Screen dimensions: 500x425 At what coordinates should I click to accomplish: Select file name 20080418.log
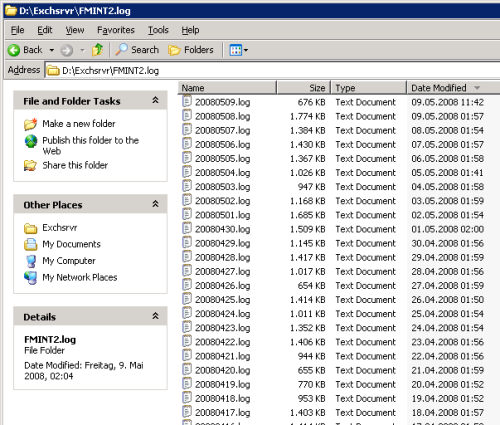(x=222, y=399)
